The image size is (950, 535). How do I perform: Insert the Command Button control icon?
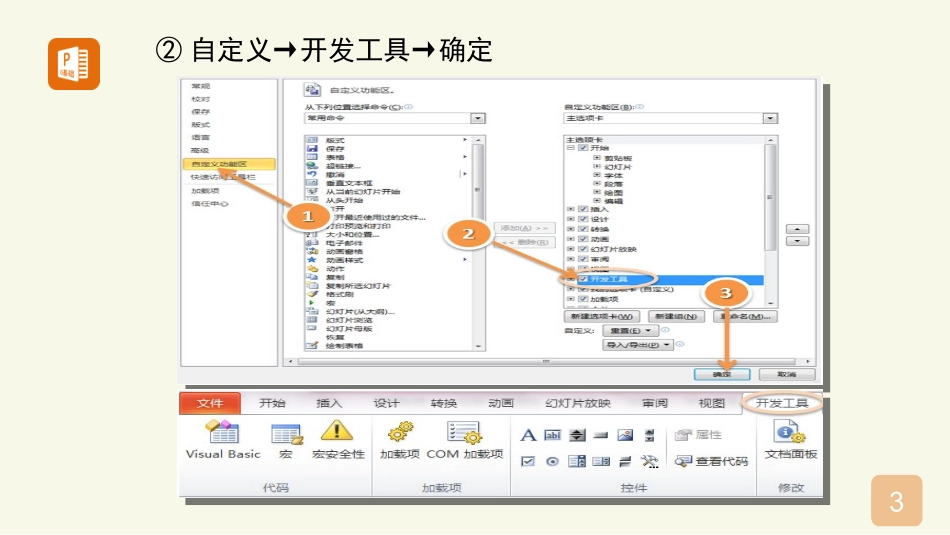tap(600, 434)
